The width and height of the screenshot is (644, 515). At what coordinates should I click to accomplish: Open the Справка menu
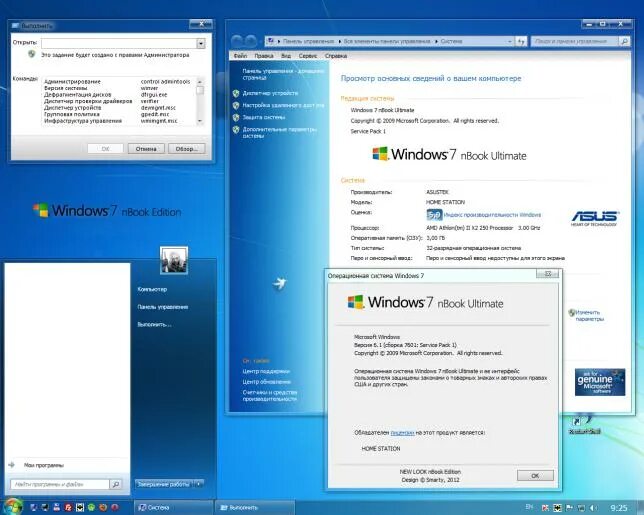336,56
